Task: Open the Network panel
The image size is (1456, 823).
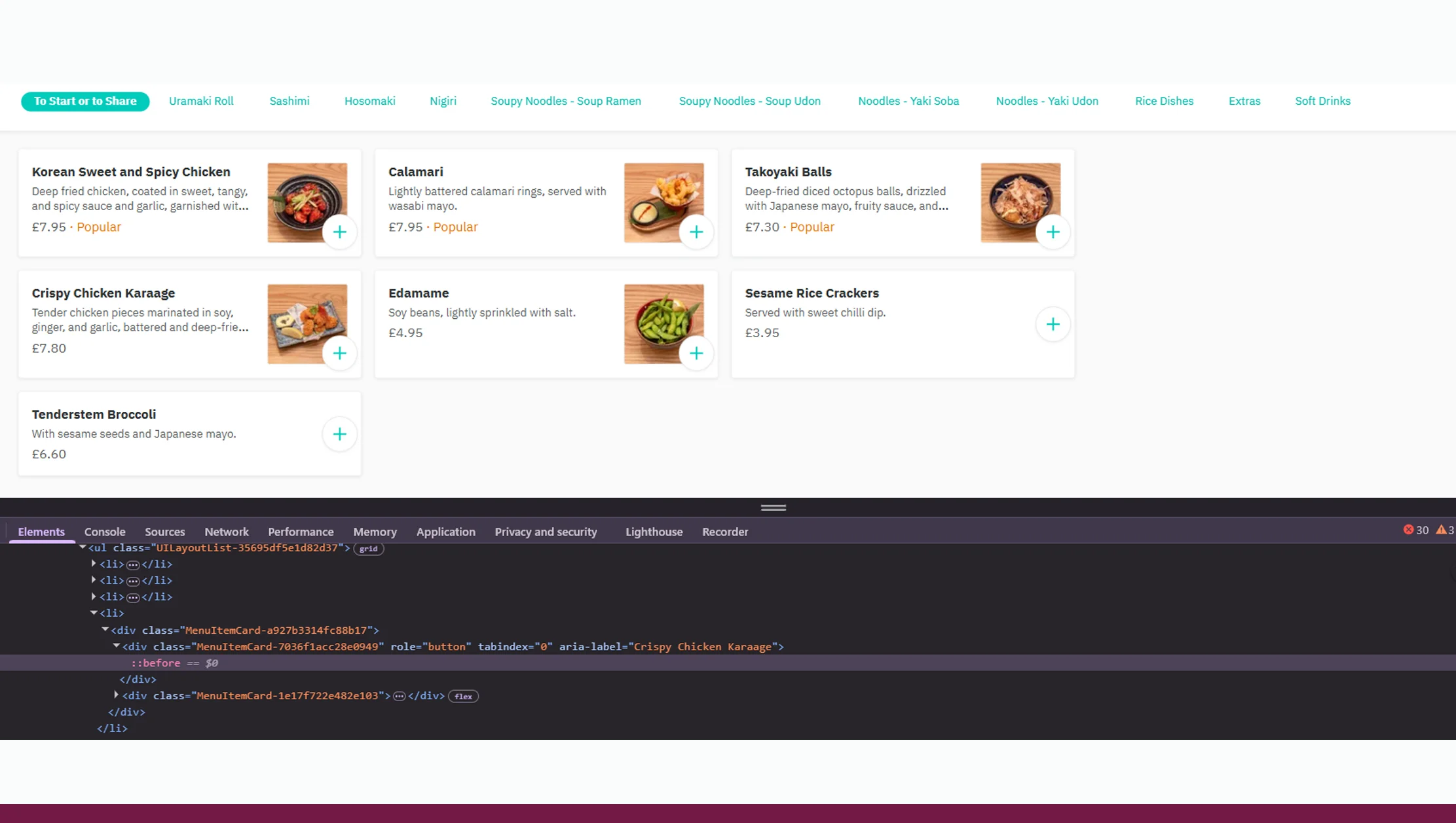Action: [227, 532]
